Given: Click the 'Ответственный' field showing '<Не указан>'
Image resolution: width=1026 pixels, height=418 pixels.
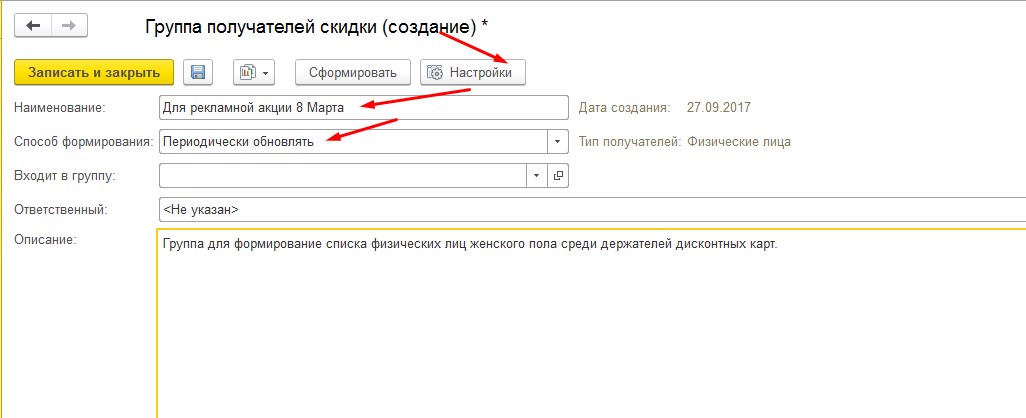Looking at the screenshot, I should 590,209.
